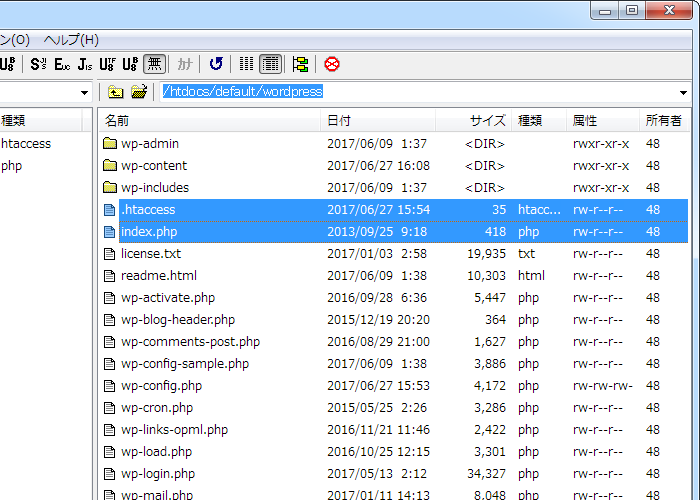Image resolution: width=700 pixels, height=500 pixels.
Task: Click the red abort transfer icon
Action: point(331,64)
